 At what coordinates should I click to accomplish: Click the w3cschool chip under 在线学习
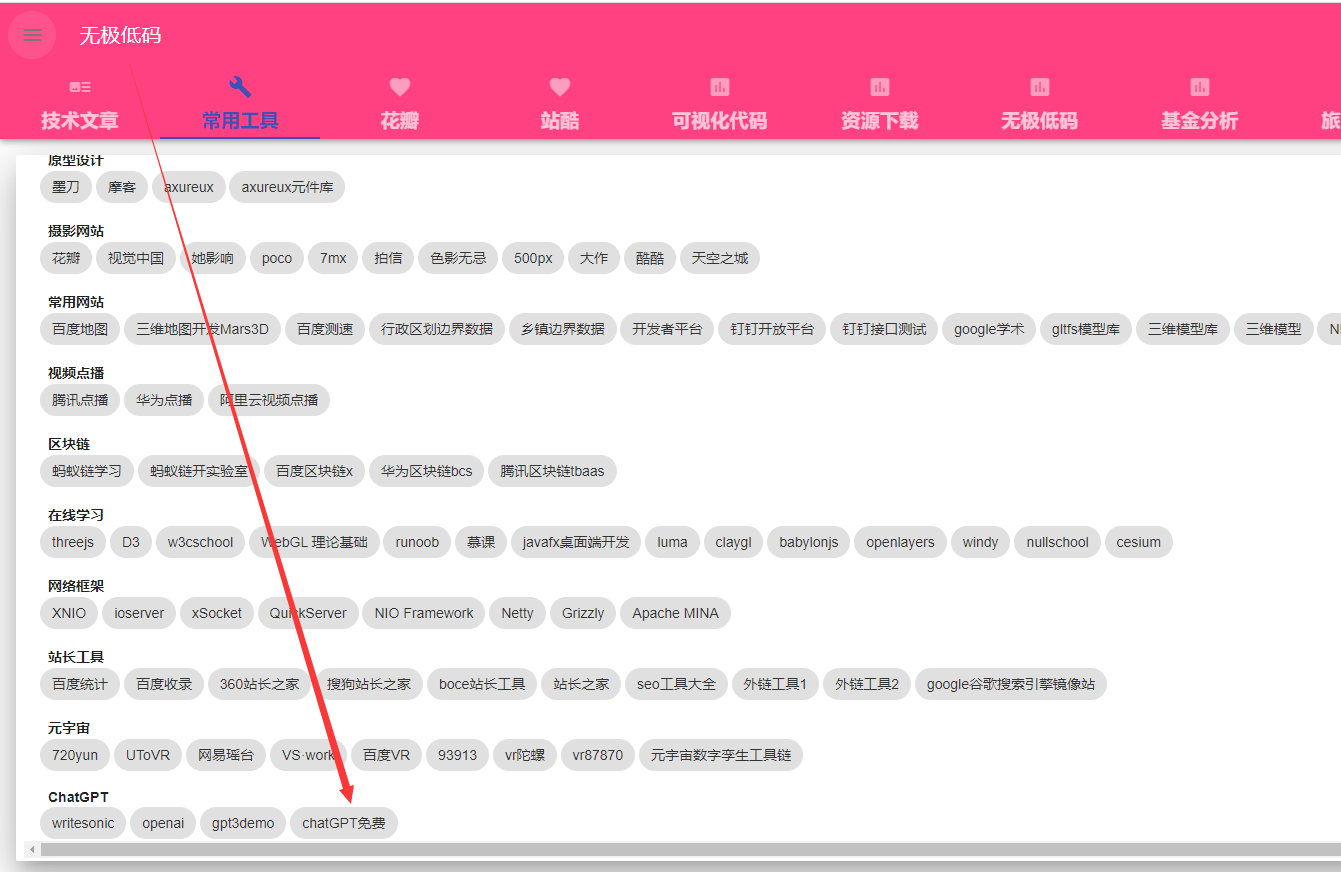[200, 542]
